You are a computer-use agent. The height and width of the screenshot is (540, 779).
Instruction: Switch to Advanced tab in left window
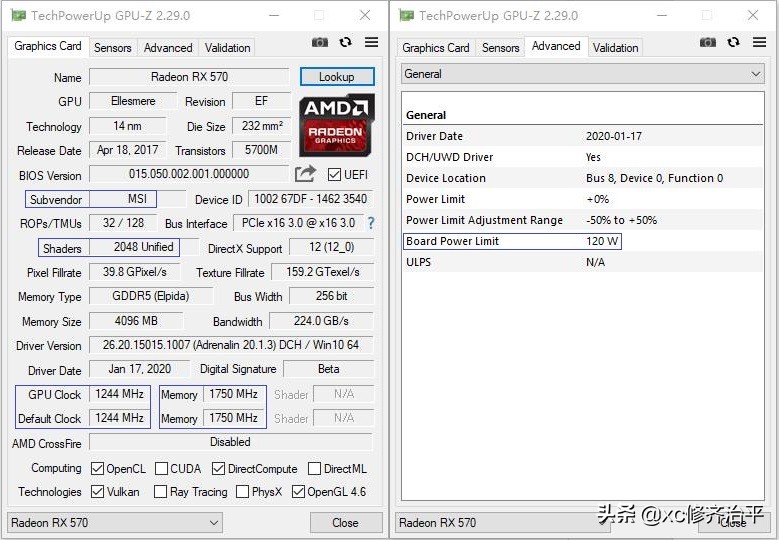pyautogui.click(x=168, y=48)
